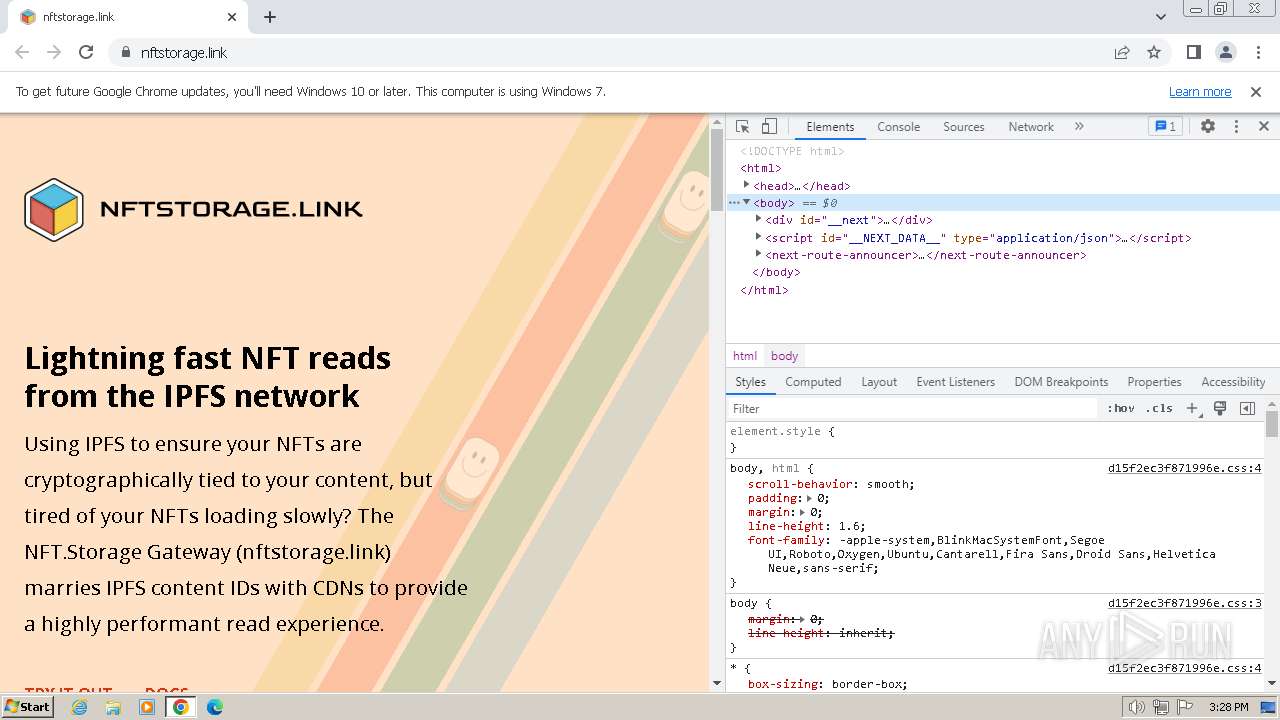Switch to the Sources tab
Screen dimensions: 1280x720
tap(964, 127)
